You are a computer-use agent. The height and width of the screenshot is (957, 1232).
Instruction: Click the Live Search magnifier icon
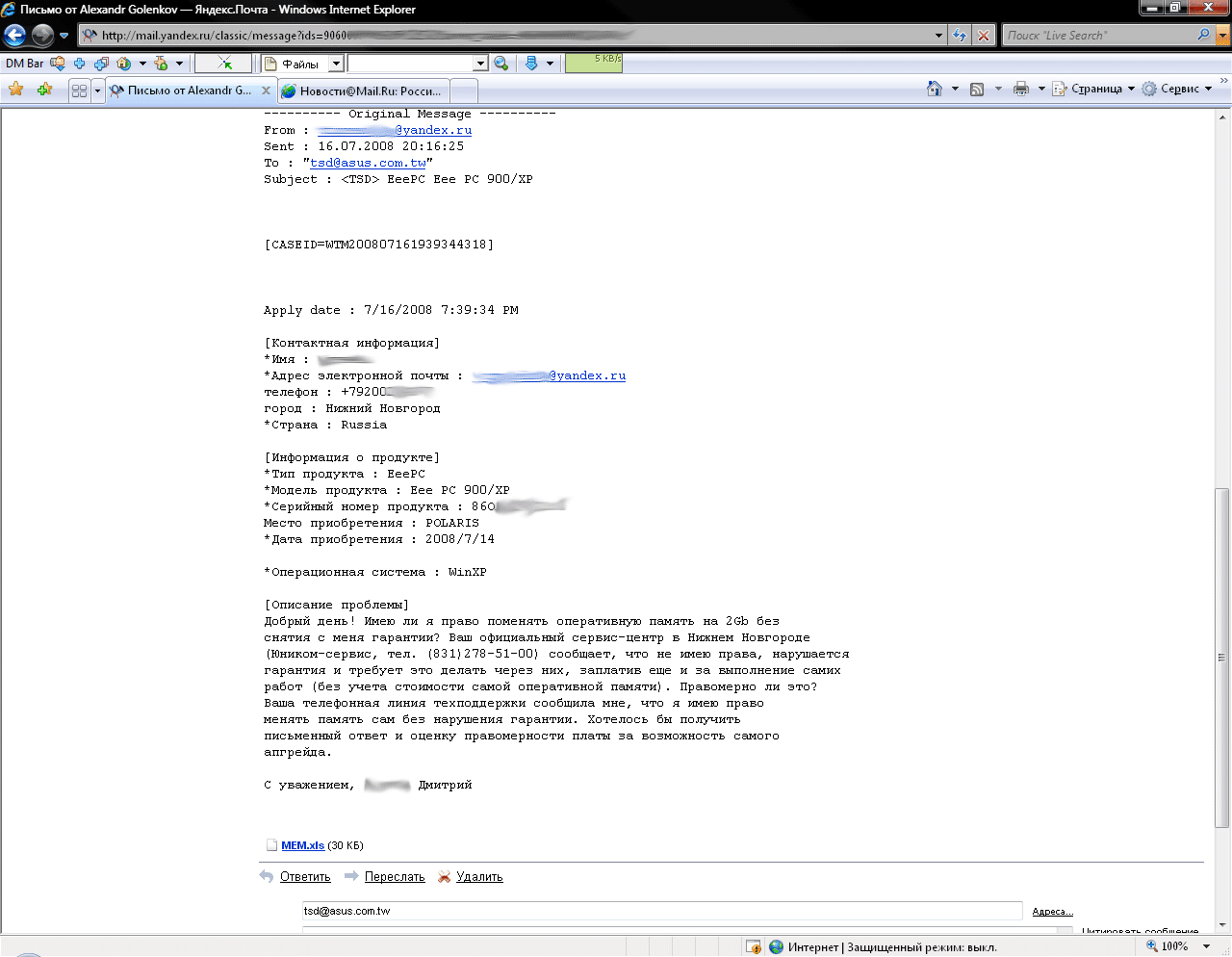(x=1204, y=35)
